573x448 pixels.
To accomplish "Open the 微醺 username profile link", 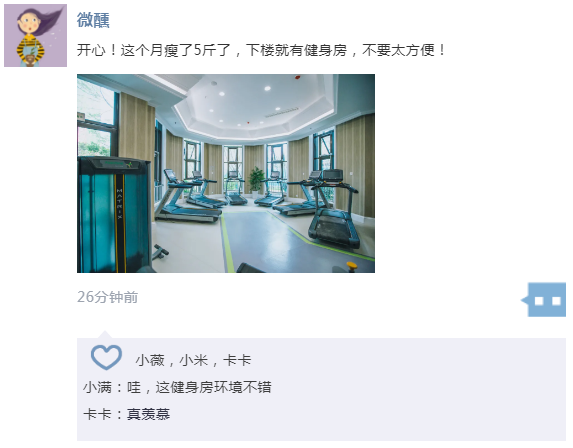I will 93,20.
